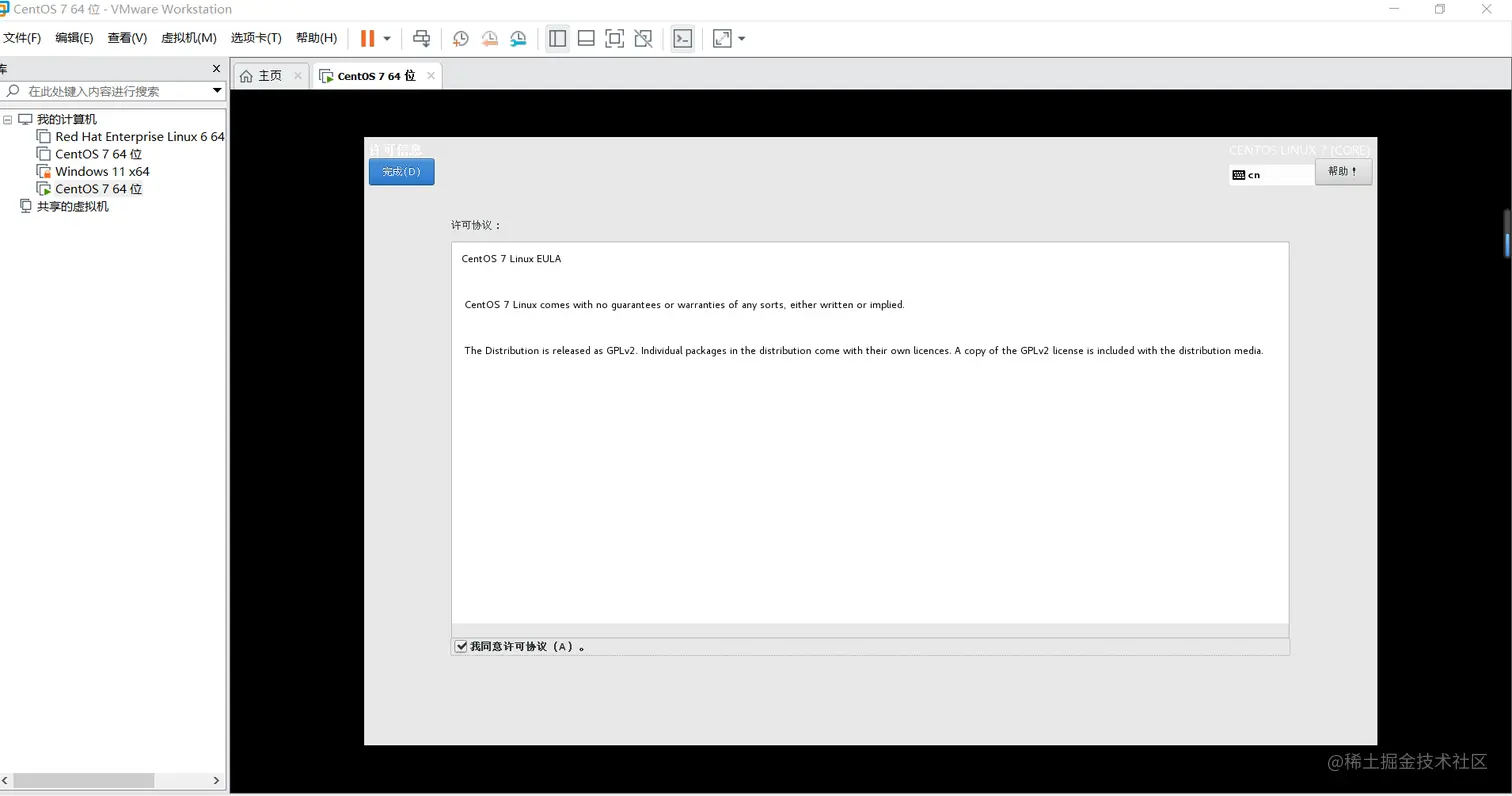Switch to the 主页 tab

click(270, 76)
